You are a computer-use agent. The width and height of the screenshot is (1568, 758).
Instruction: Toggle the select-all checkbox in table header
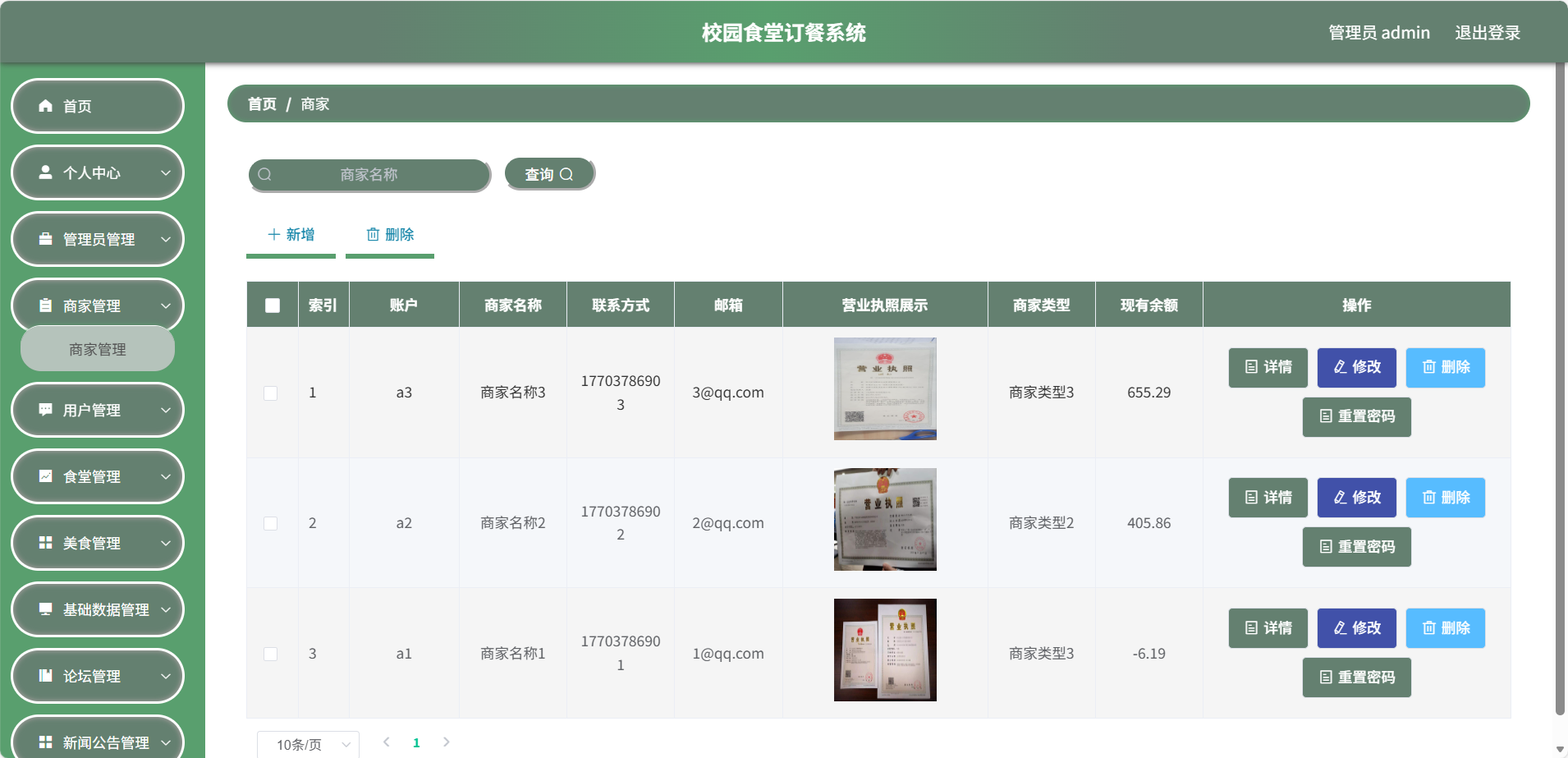pyautogui.click(x=273, y=305)
